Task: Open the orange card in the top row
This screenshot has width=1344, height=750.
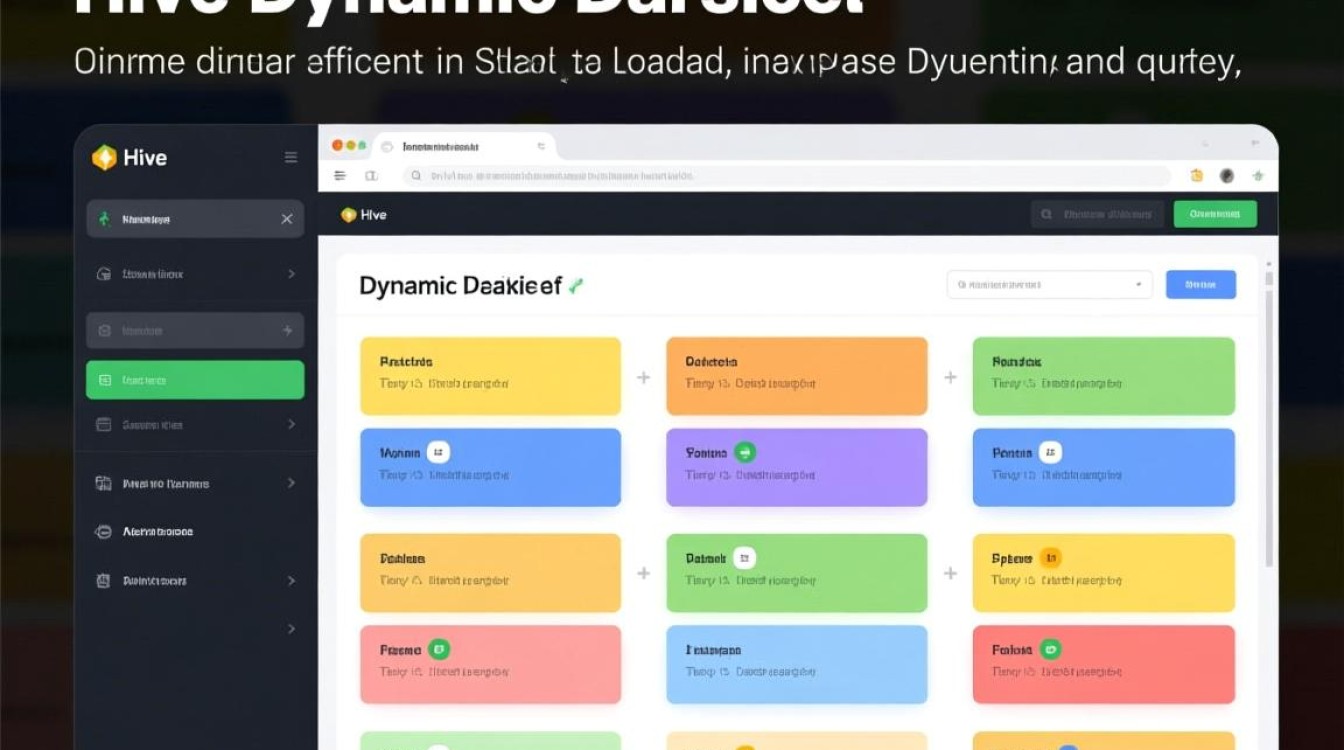Action: click(797, 376)
